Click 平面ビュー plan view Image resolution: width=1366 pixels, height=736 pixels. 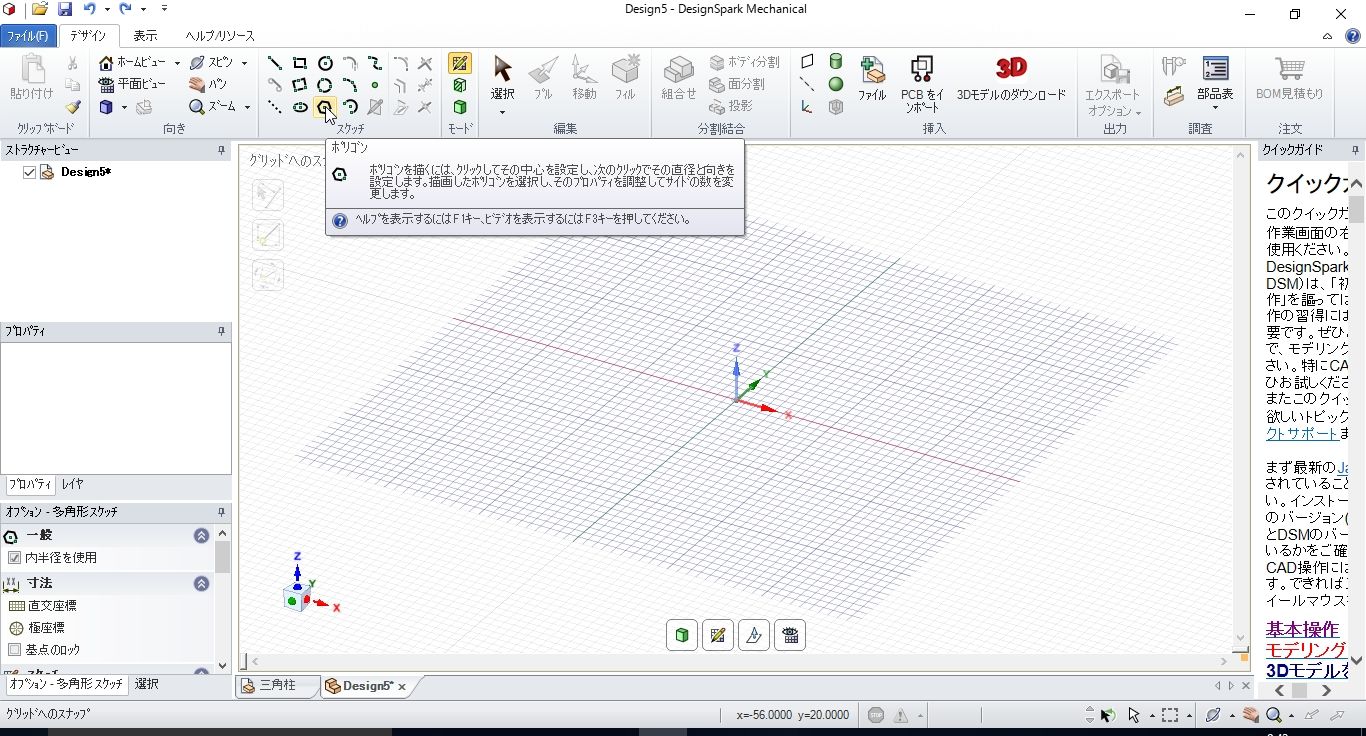coord(132,85)
